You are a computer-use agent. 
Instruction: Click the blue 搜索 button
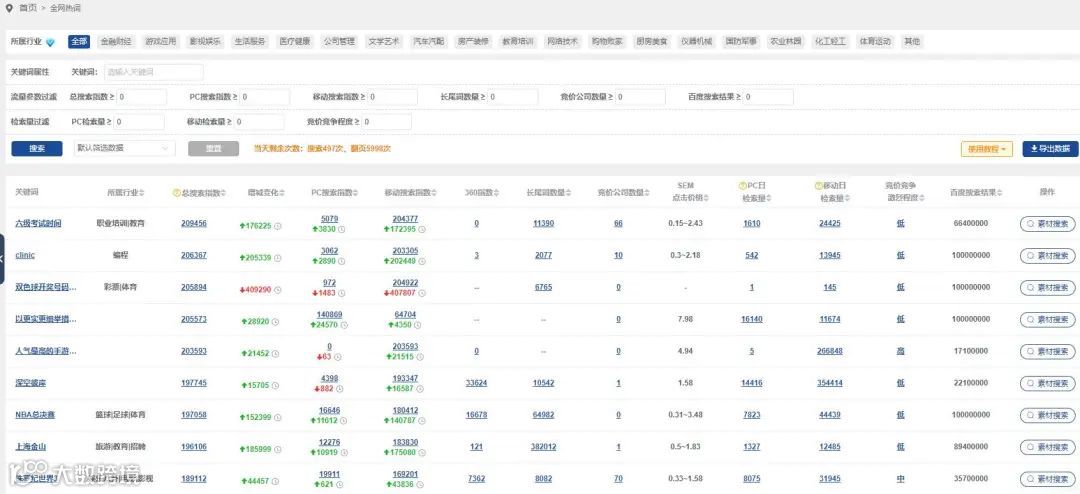click(x=37, y=149)
